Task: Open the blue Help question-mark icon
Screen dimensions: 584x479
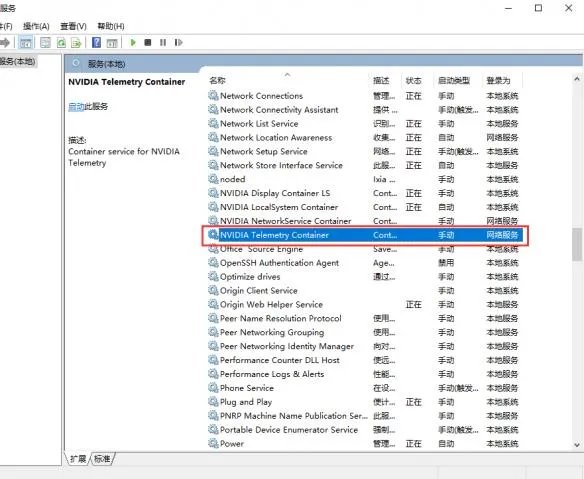Action: click(96, 42)
